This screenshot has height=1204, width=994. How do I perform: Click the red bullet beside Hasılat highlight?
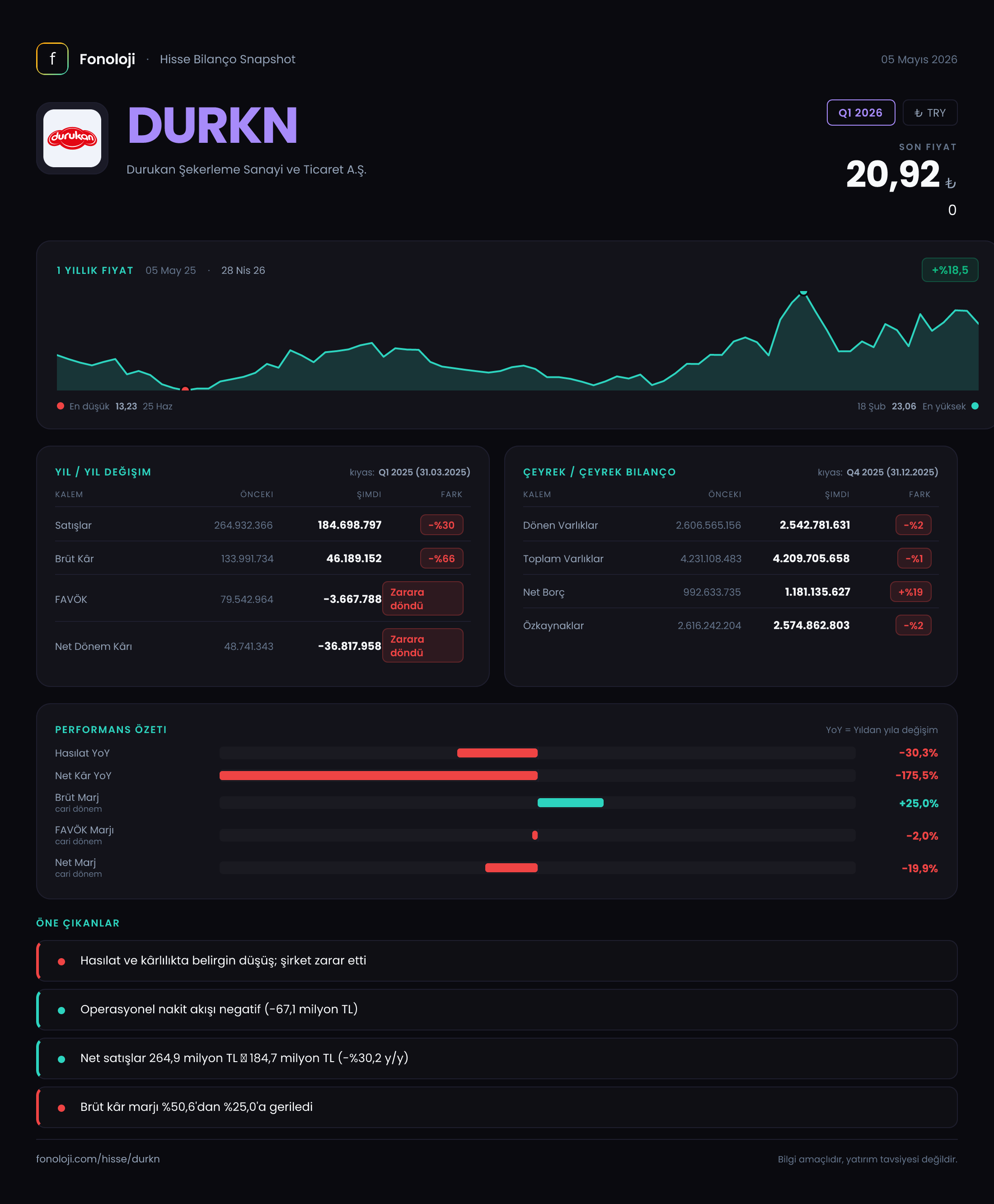coord(61,961)
